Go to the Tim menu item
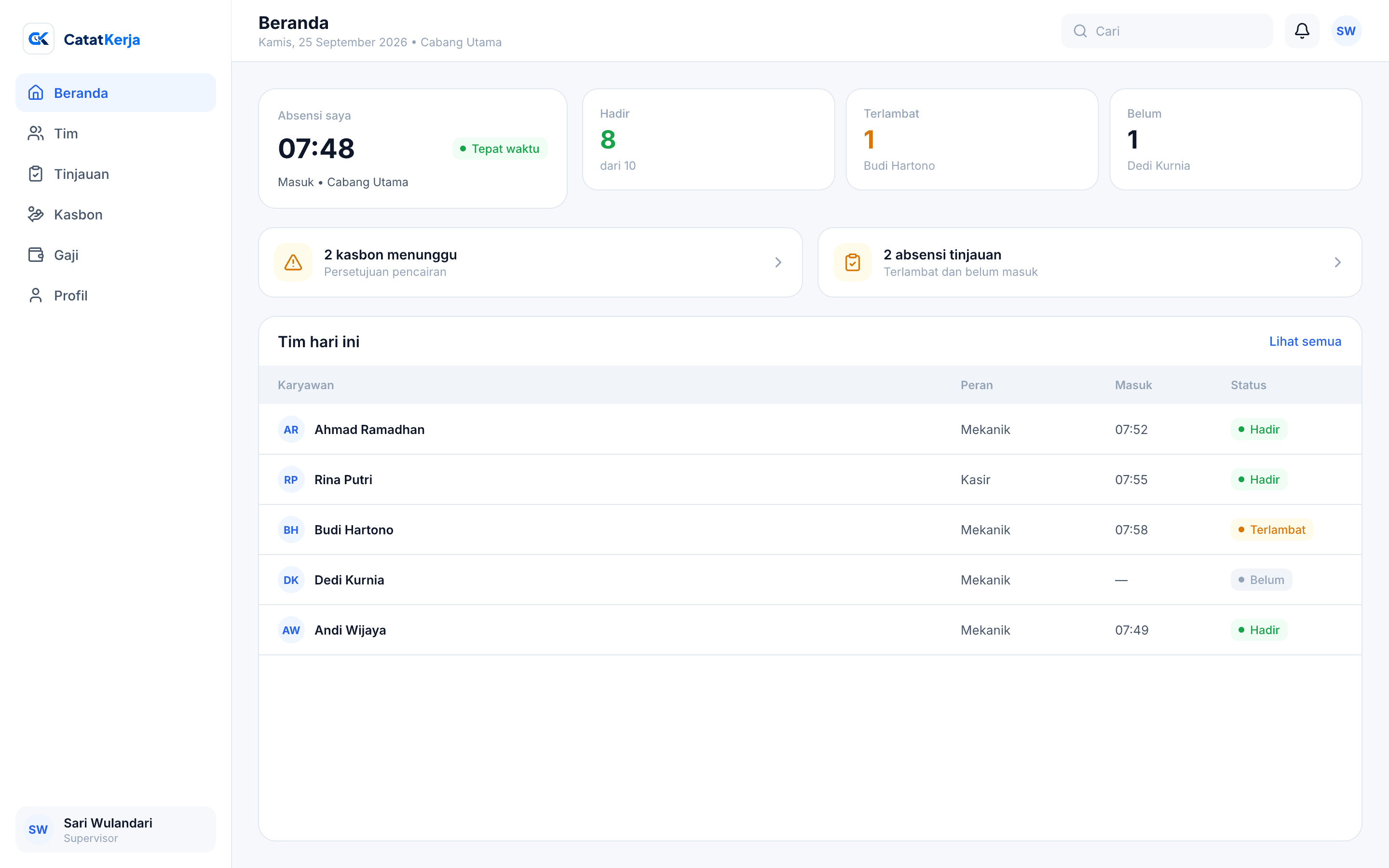The width and height of the screenshot is (1389, 868). [x=115, y=133]
